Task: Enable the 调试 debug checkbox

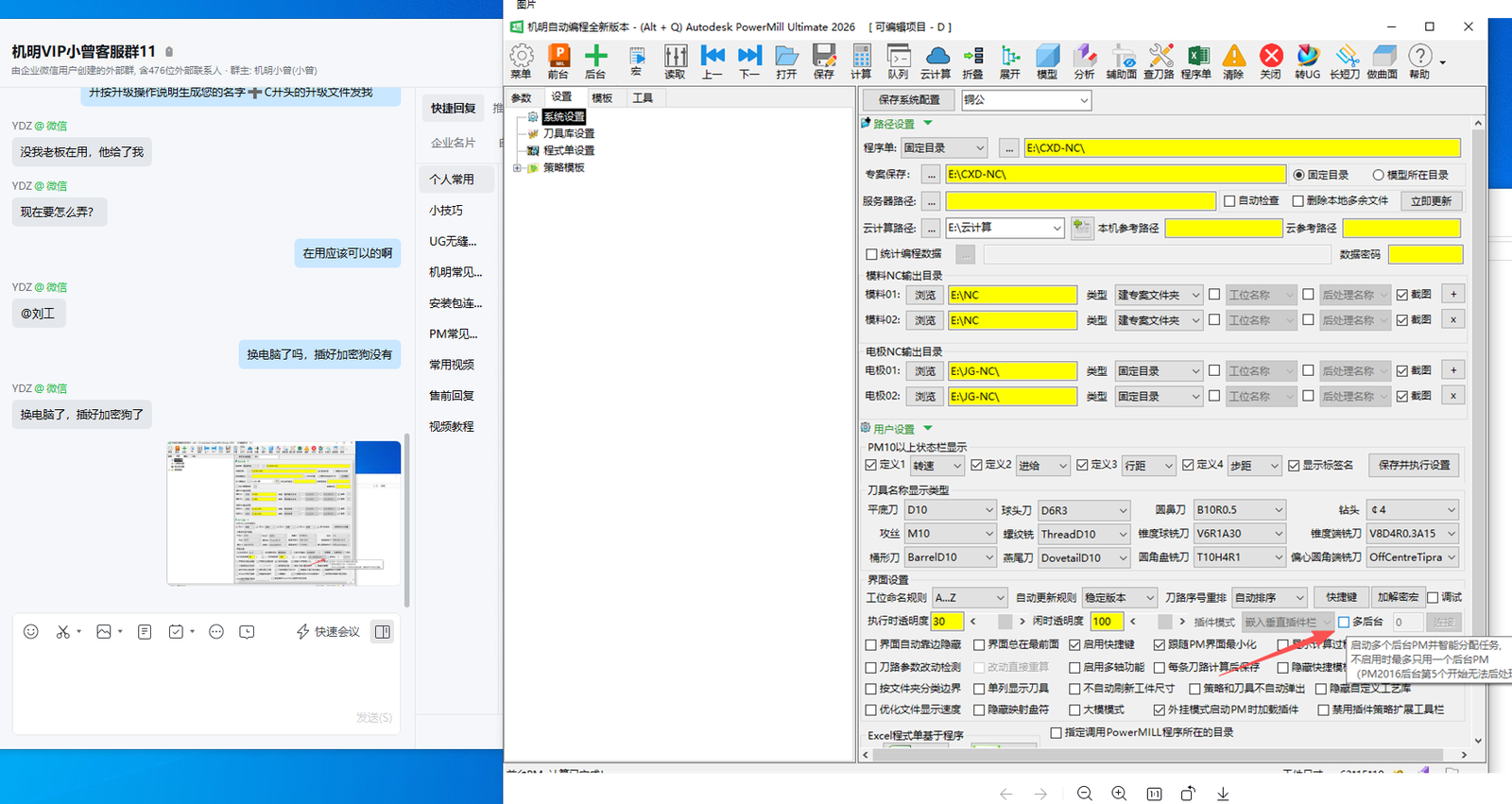Action: (1433, 597)
